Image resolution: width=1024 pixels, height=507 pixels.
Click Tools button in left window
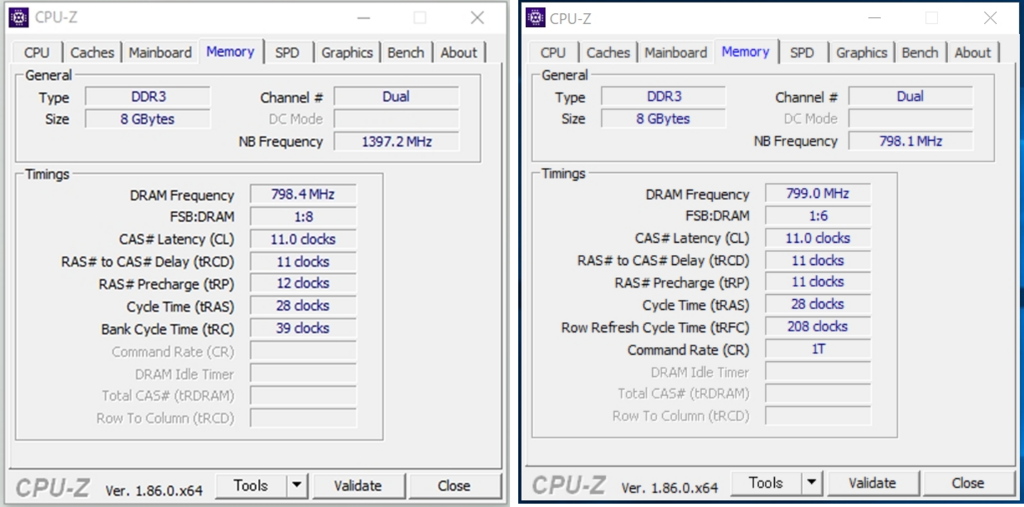251,485
